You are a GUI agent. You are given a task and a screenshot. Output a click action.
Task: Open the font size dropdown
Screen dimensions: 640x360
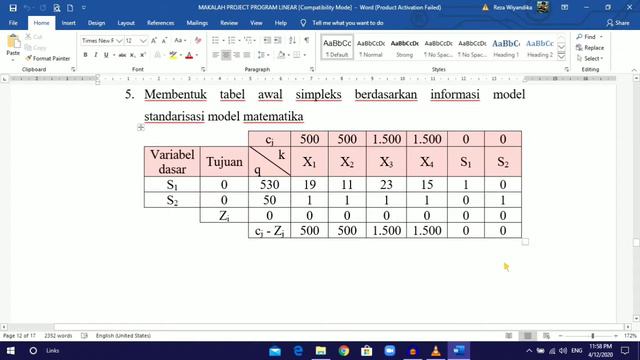click(x=143, y=40)
